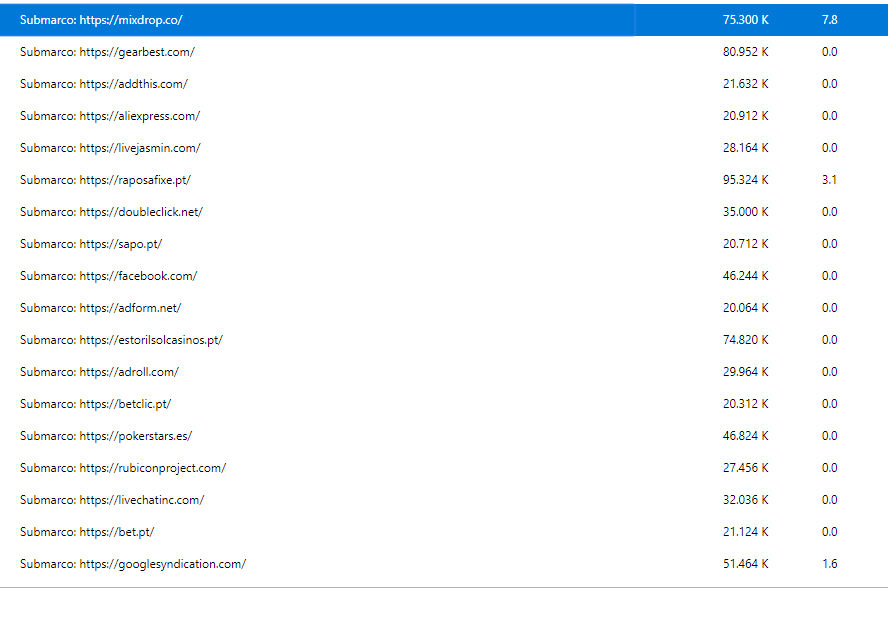888x624 pixels.
Task: Select the raposafixe.pt subframe row
Action: click(x=105, y=180)
